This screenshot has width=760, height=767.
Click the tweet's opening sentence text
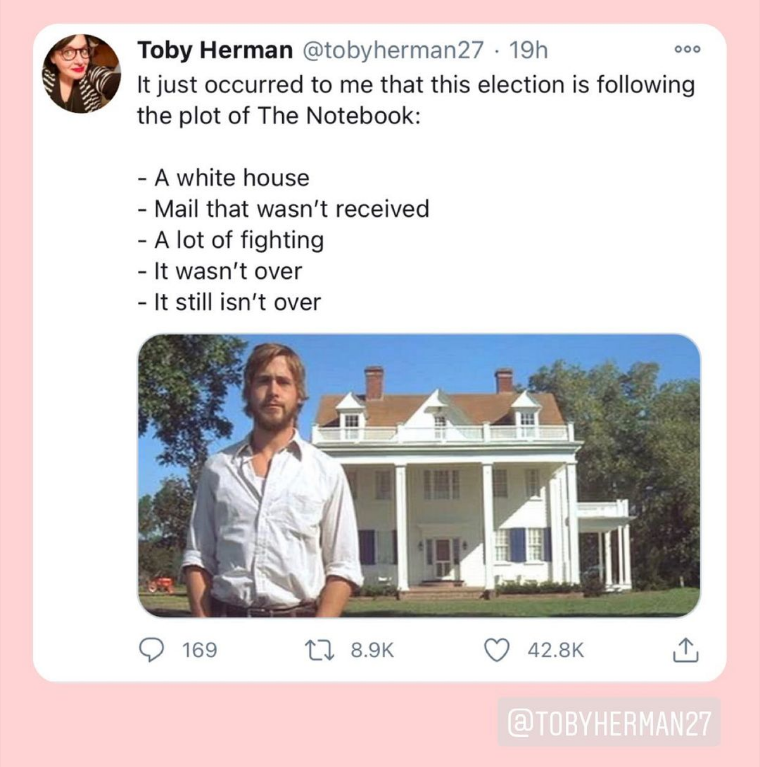416,100
